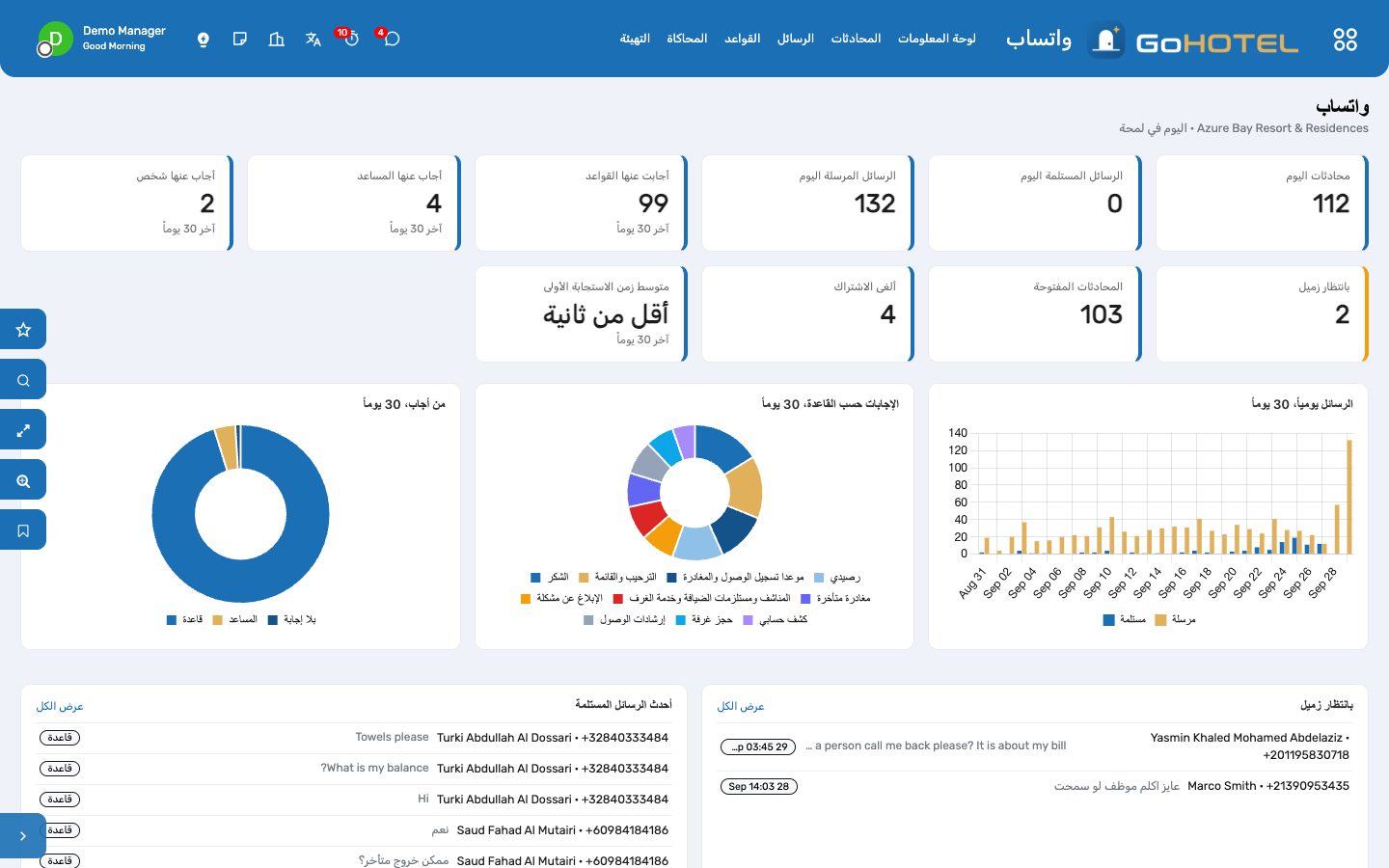Screen dimensions: 1389x868
Task: Open the المحادثات navigation tab
Action: coord(856,39)
